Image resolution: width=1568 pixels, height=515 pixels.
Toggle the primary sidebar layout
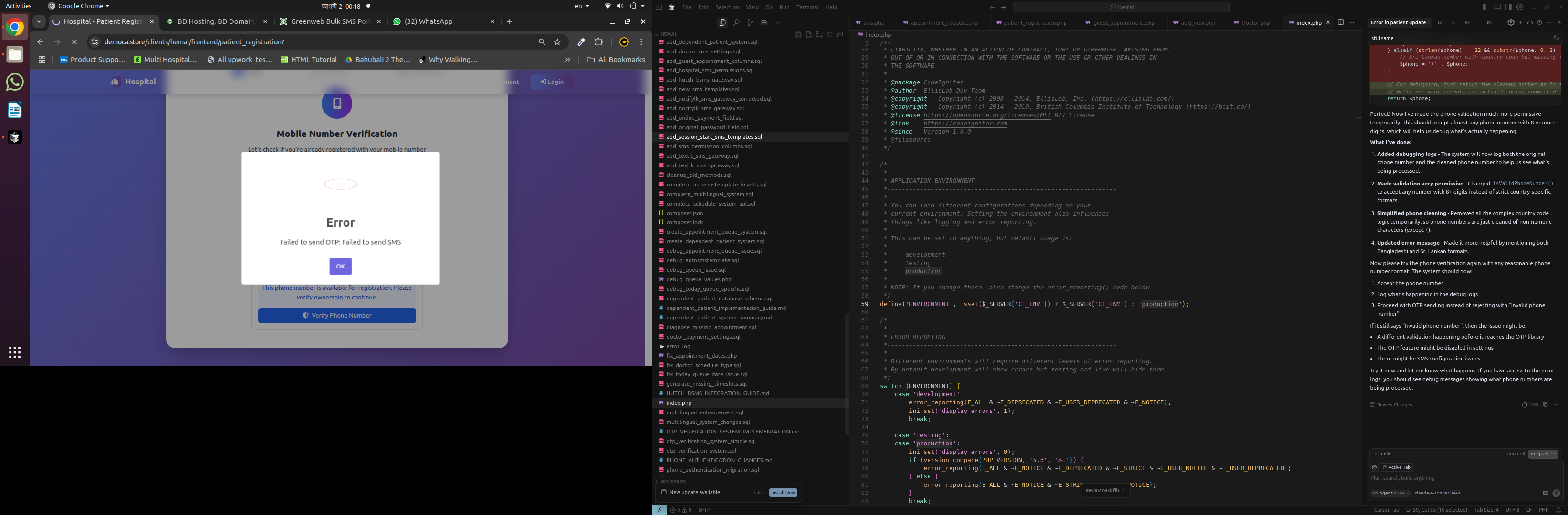(1486, 7)
